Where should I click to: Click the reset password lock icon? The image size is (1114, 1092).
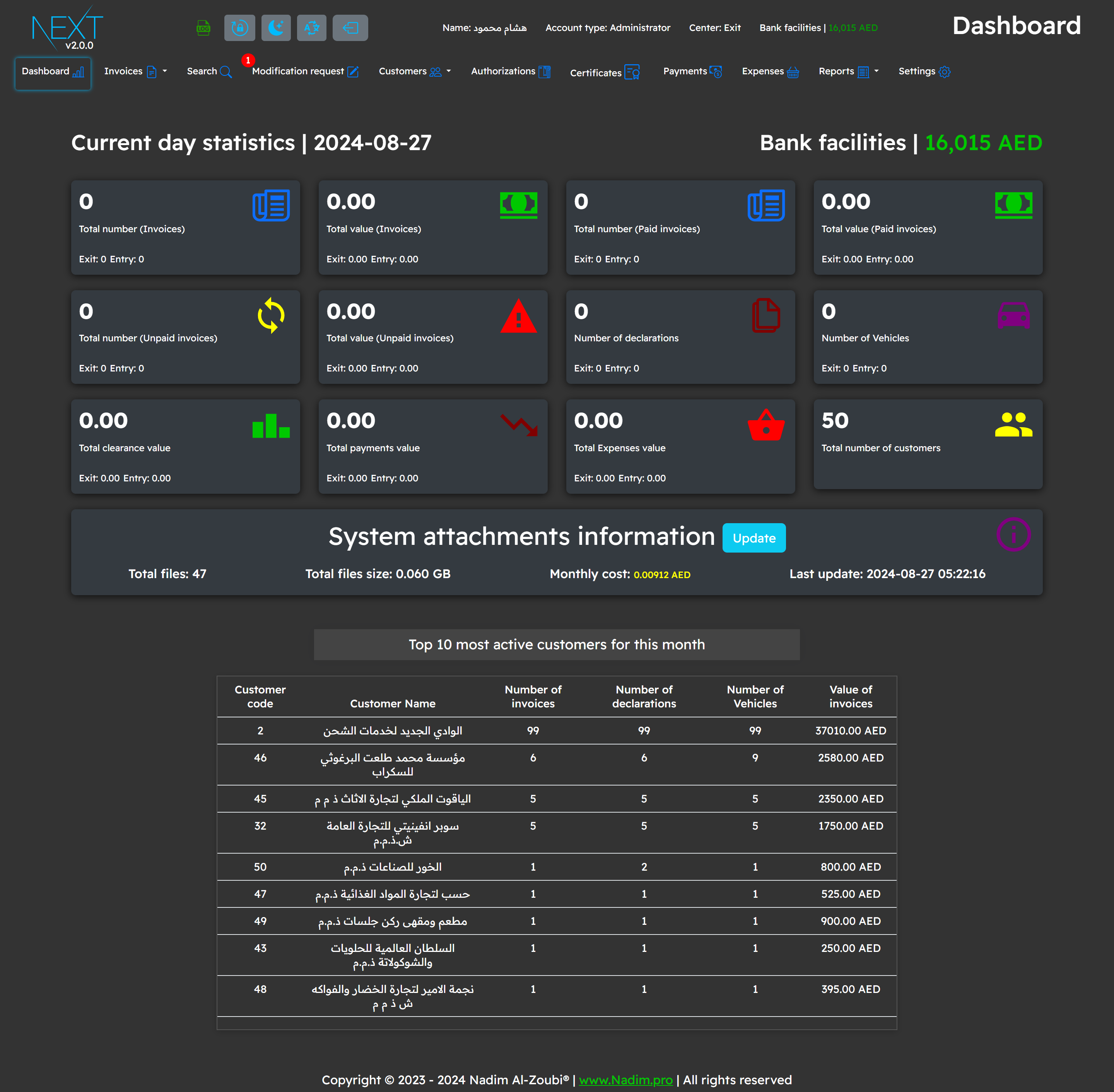pos(240,27)
